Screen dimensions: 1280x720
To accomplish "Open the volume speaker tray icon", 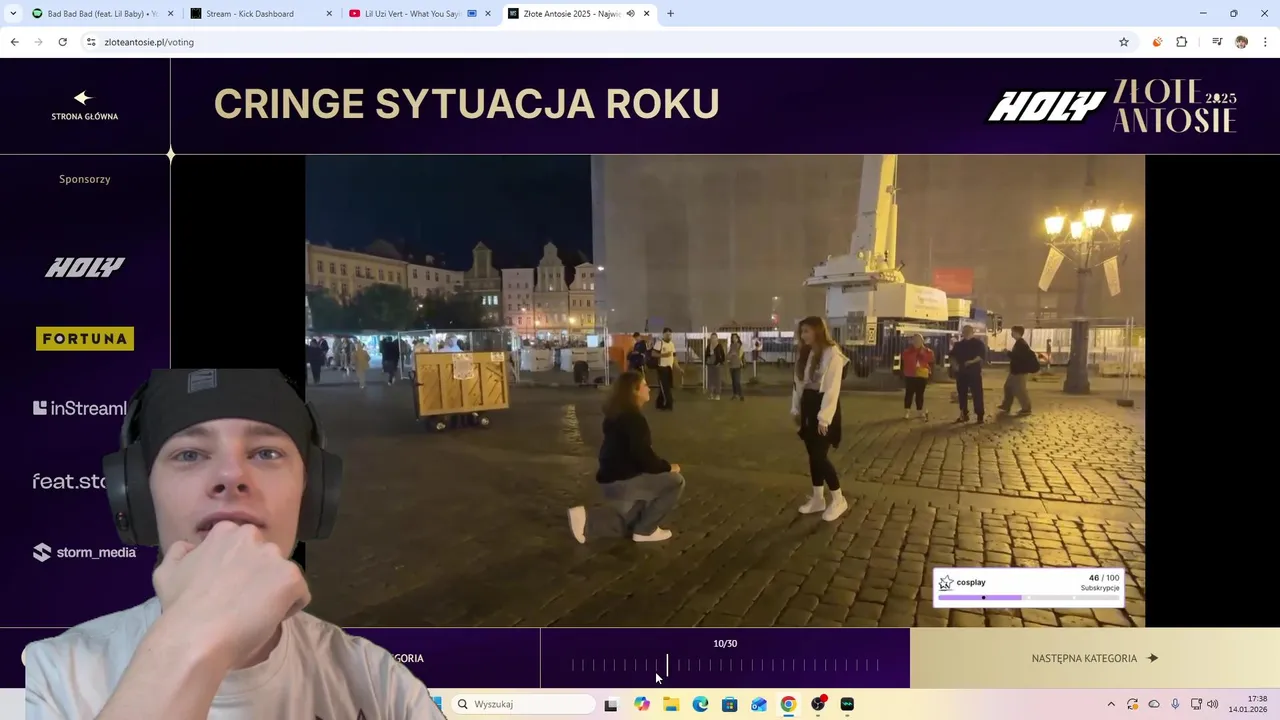I will click(1212, 704).
